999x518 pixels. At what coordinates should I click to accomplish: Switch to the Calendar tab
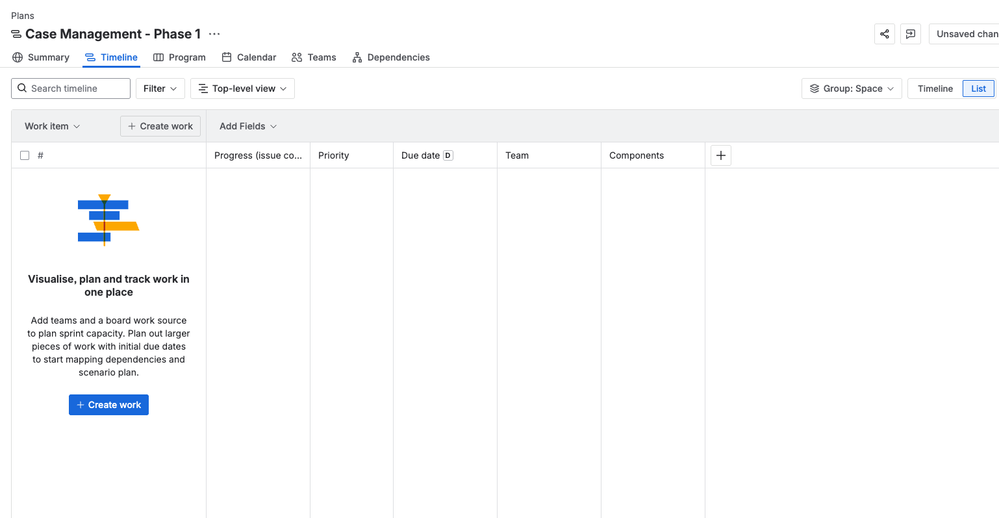point(249,57)
